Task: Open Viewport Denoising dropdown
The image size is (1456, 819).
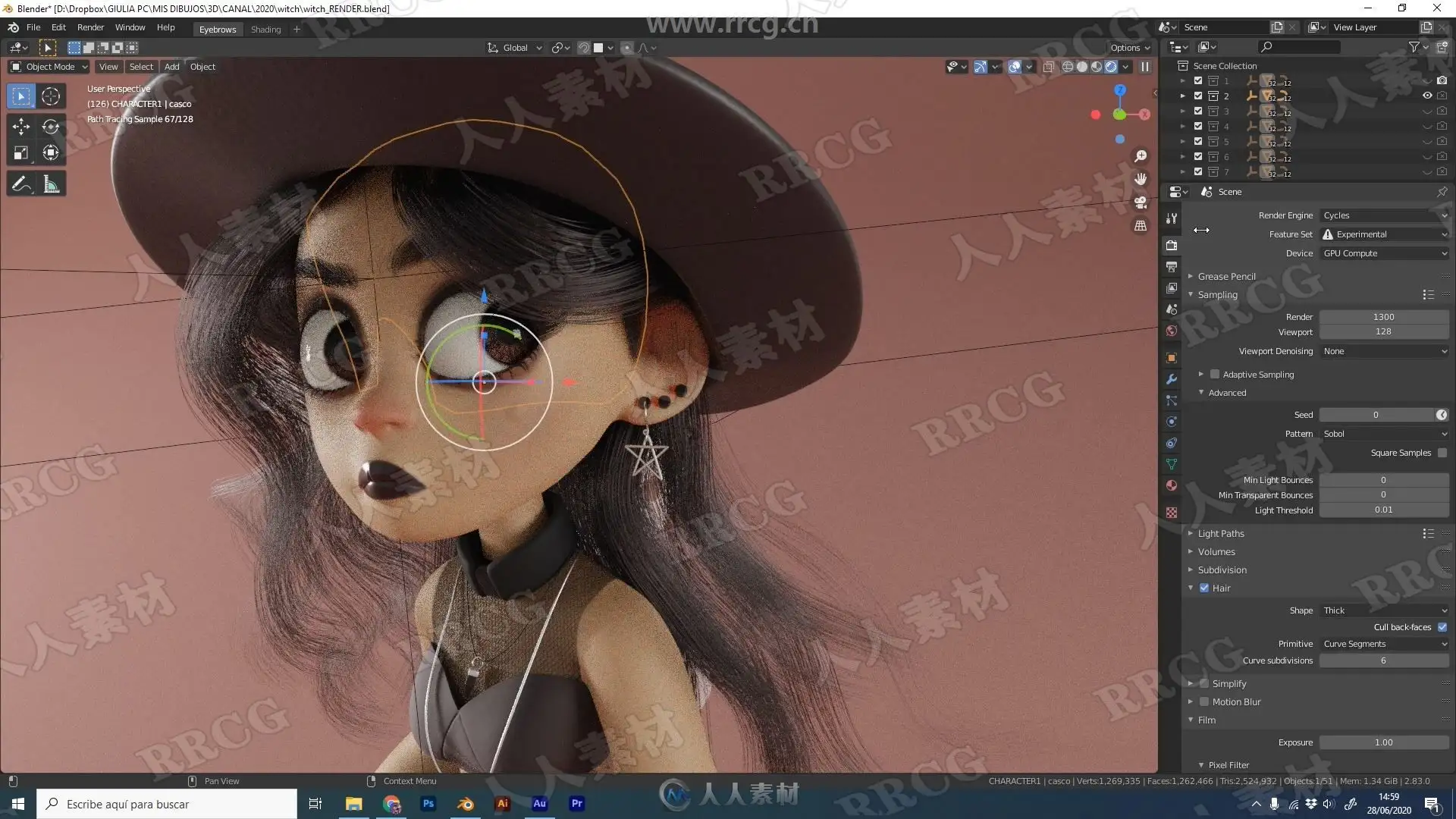Action: pos(1384,351)
